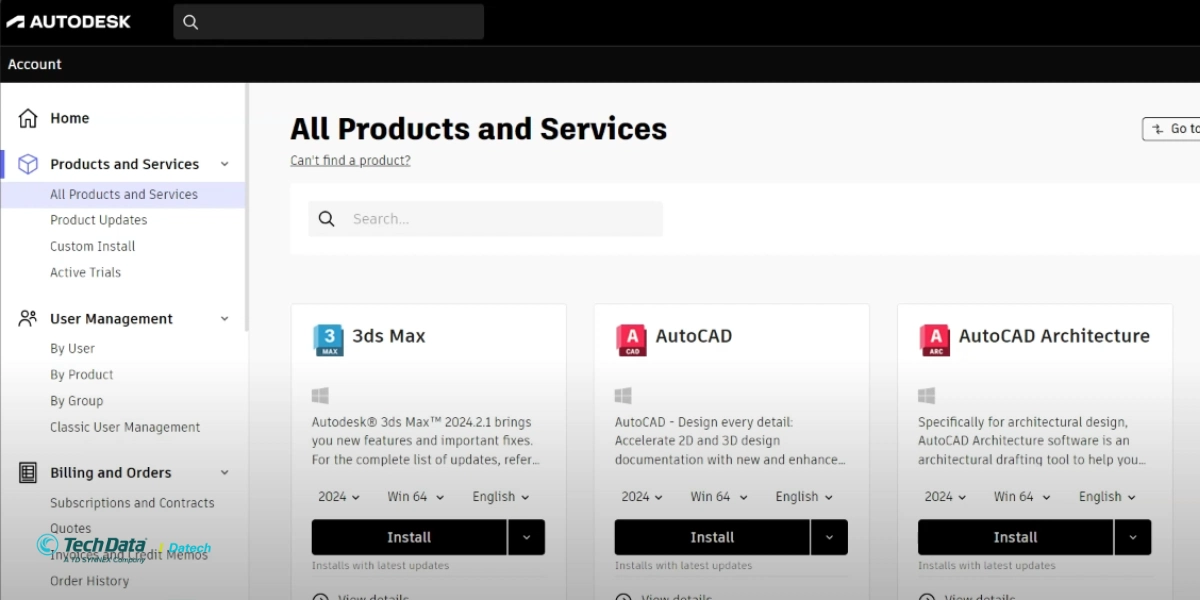Image resolution: width=1200 pixels, height=600 pixels.
Task: Click the Account label in header
Action: click(x=35, y=64)
